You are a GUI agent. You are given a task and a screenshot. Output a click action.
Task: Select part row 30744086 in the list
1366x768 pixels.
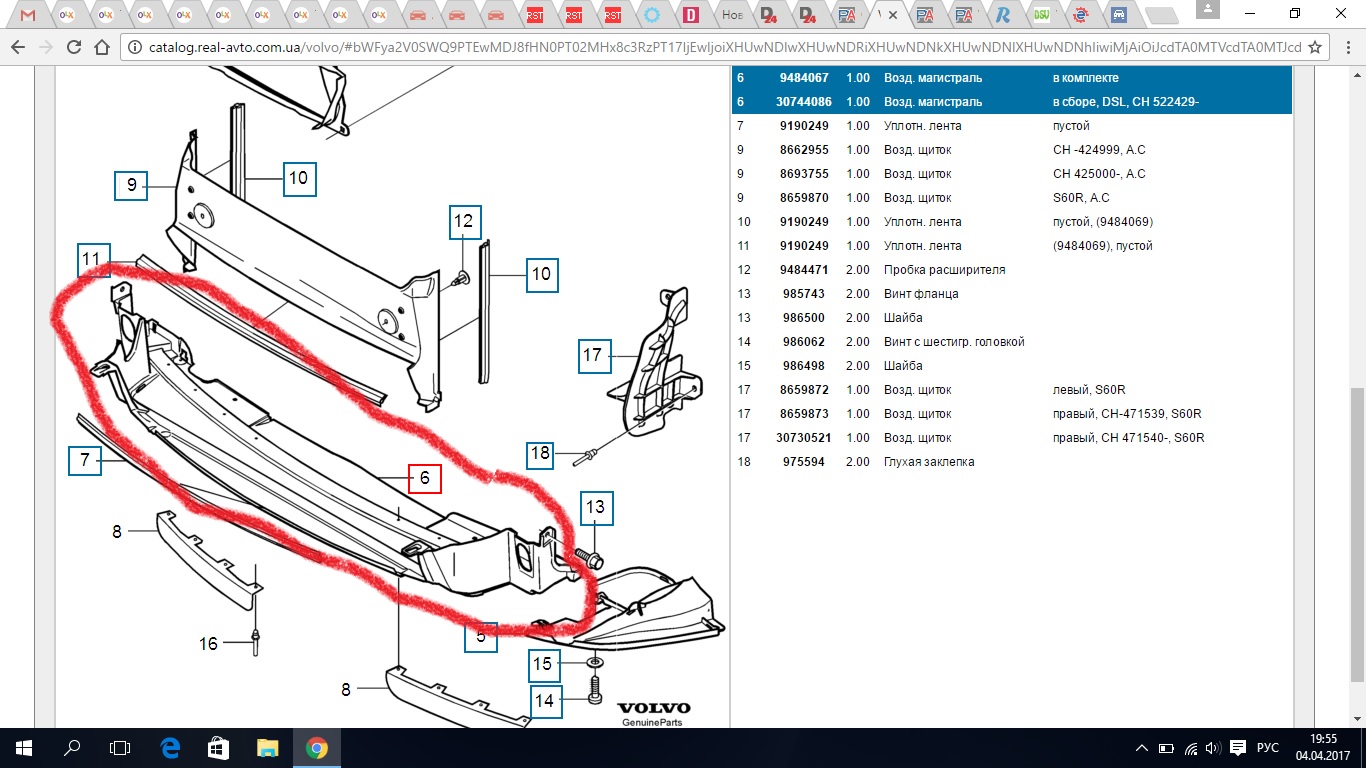click(1012, 102)
